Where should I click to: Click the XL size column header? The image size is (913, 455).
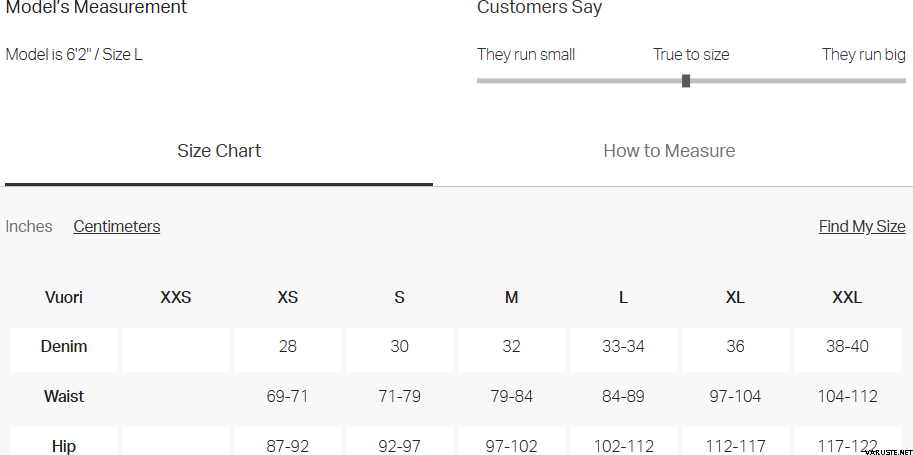(735, 297)
